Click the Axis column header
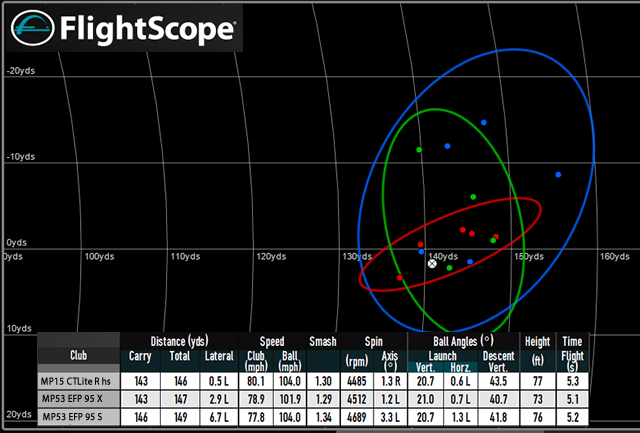The height and width of the screenshot is (433, 640). click(x=390, y=361)
